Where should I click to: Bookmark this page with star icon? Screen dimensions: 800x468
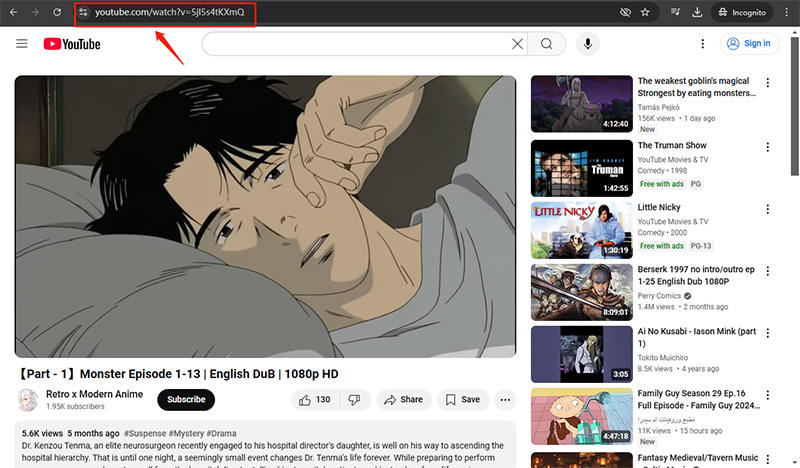click(645, 12)
